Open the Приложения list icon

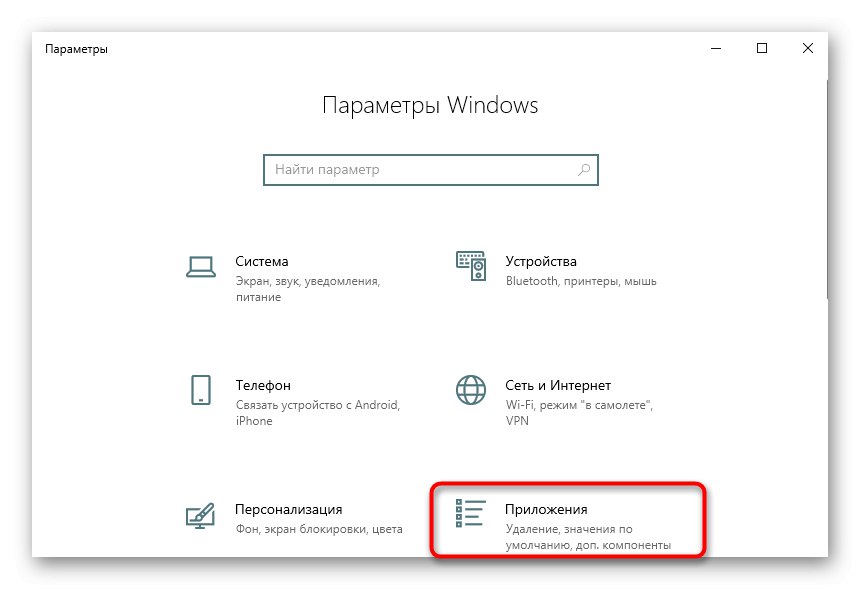pyautogui.click(x=471, y=513)
